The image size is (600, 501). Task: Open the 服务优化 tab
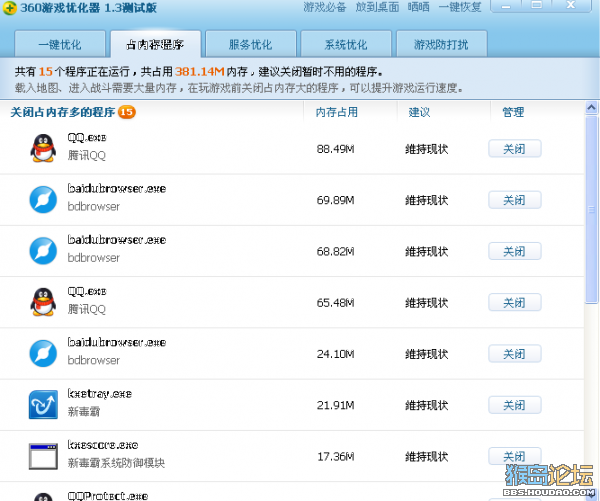pyautogui.click(x=251, y=44)
